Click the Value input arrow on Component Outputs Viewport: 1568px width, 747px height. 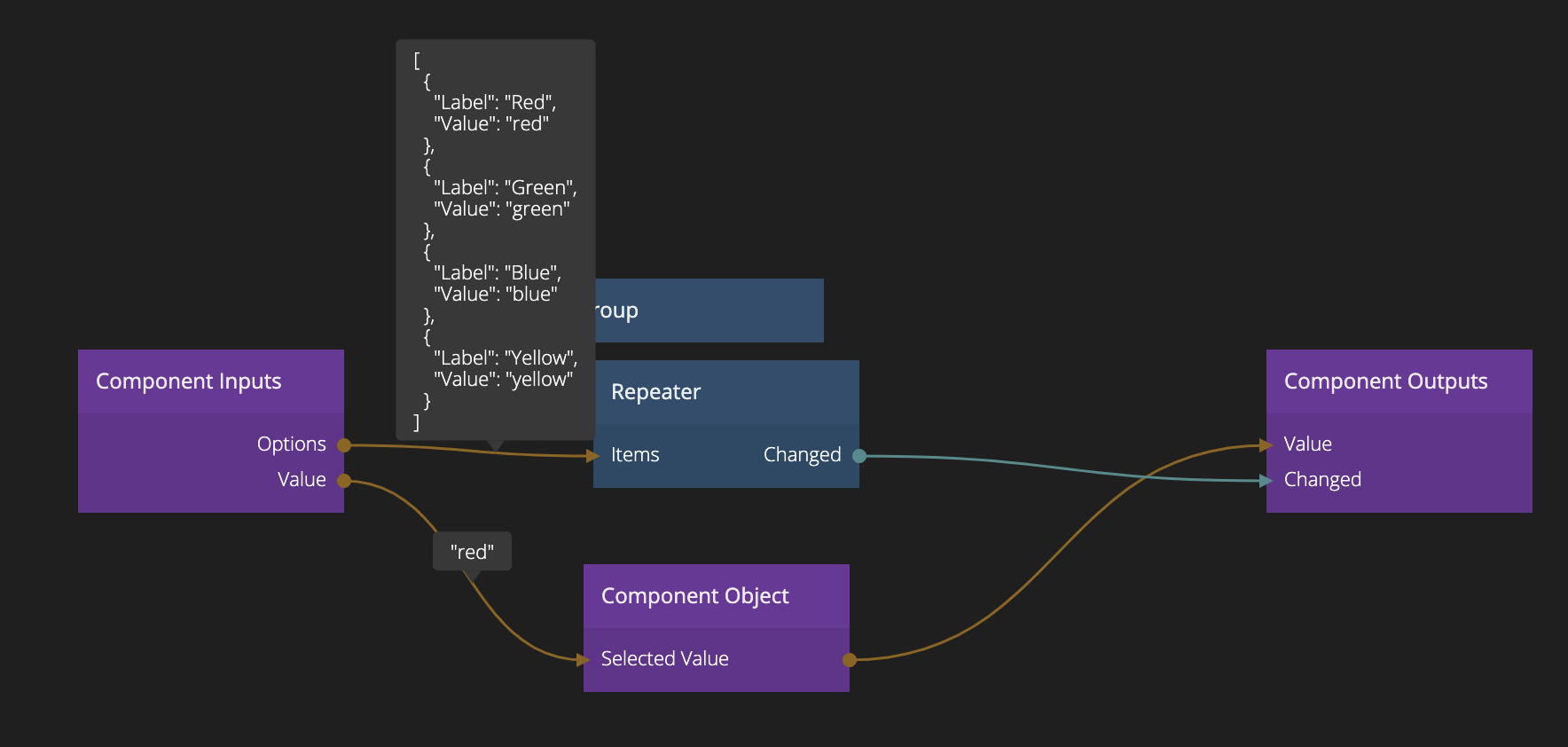1266,445
